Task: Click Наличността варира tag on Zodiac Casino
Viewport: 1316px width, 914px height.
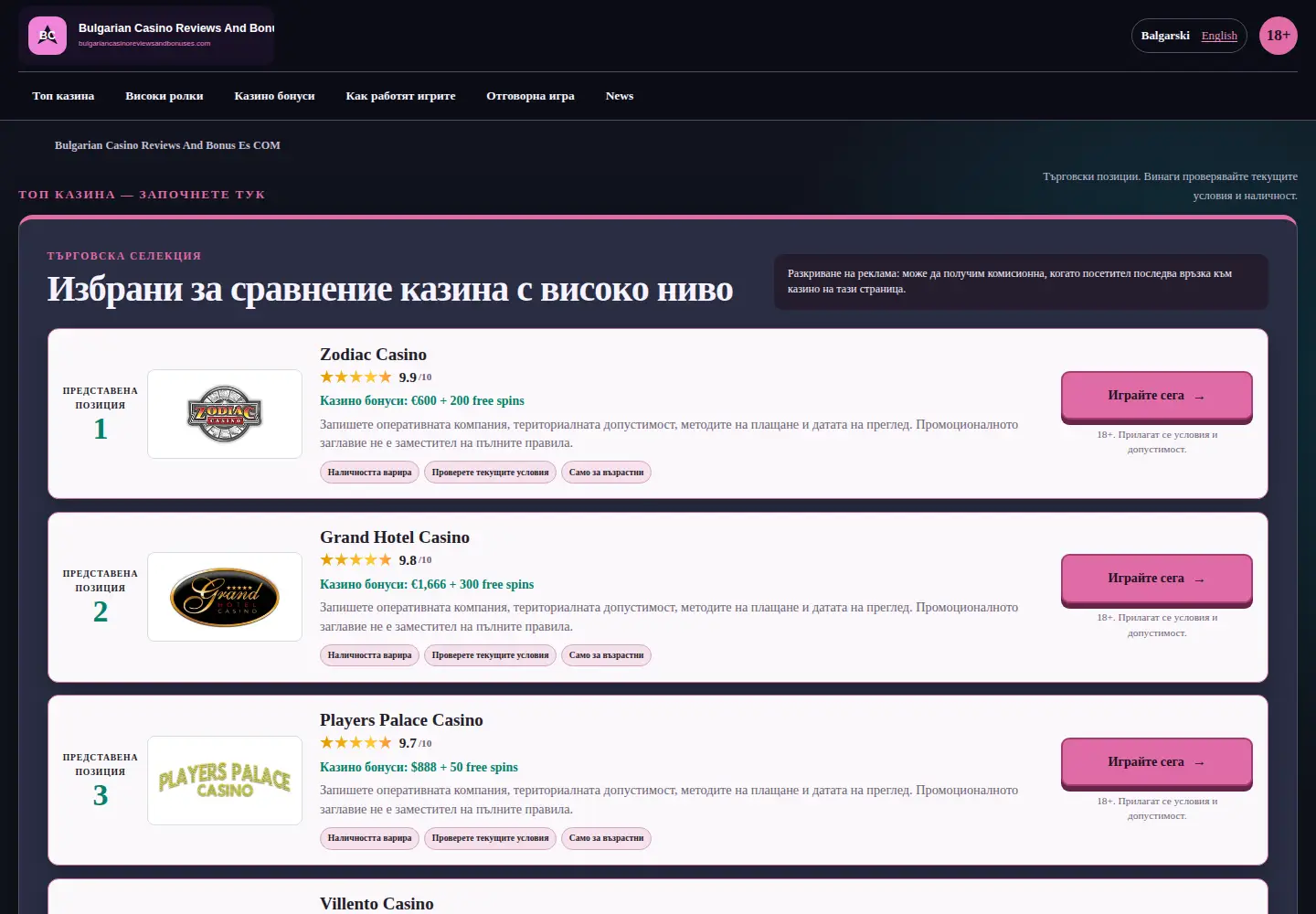Action: pyautogui.click(x=369, y=473)
